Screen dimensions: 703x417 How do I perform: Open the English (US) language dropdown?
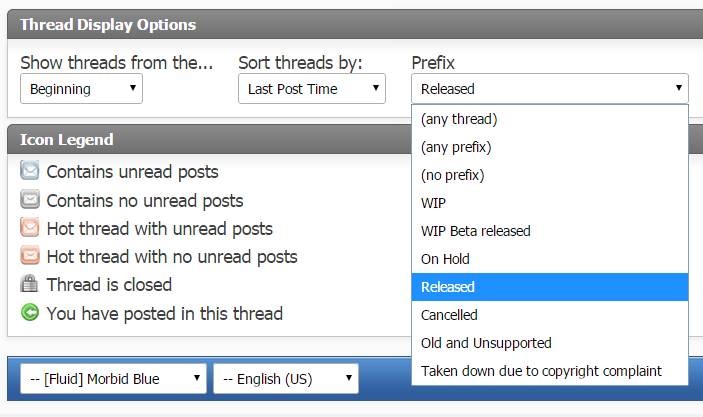pos(286,379)
